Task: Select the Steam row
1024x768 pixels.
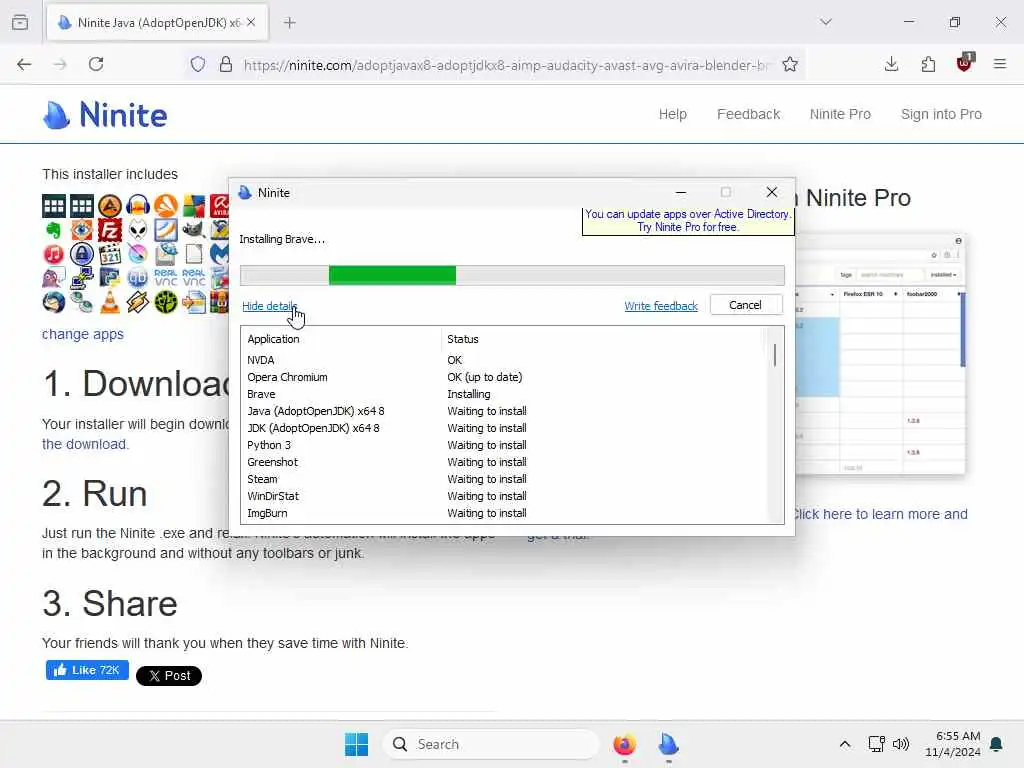Action: coord(503,479)
